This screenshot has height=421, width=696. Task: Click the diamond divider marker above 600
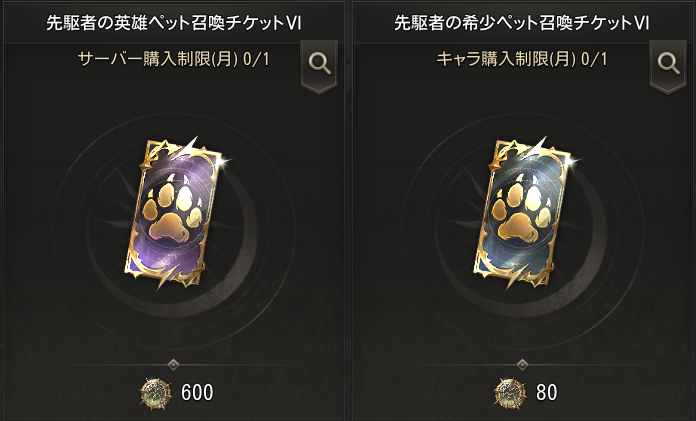(x=174, y=365)
